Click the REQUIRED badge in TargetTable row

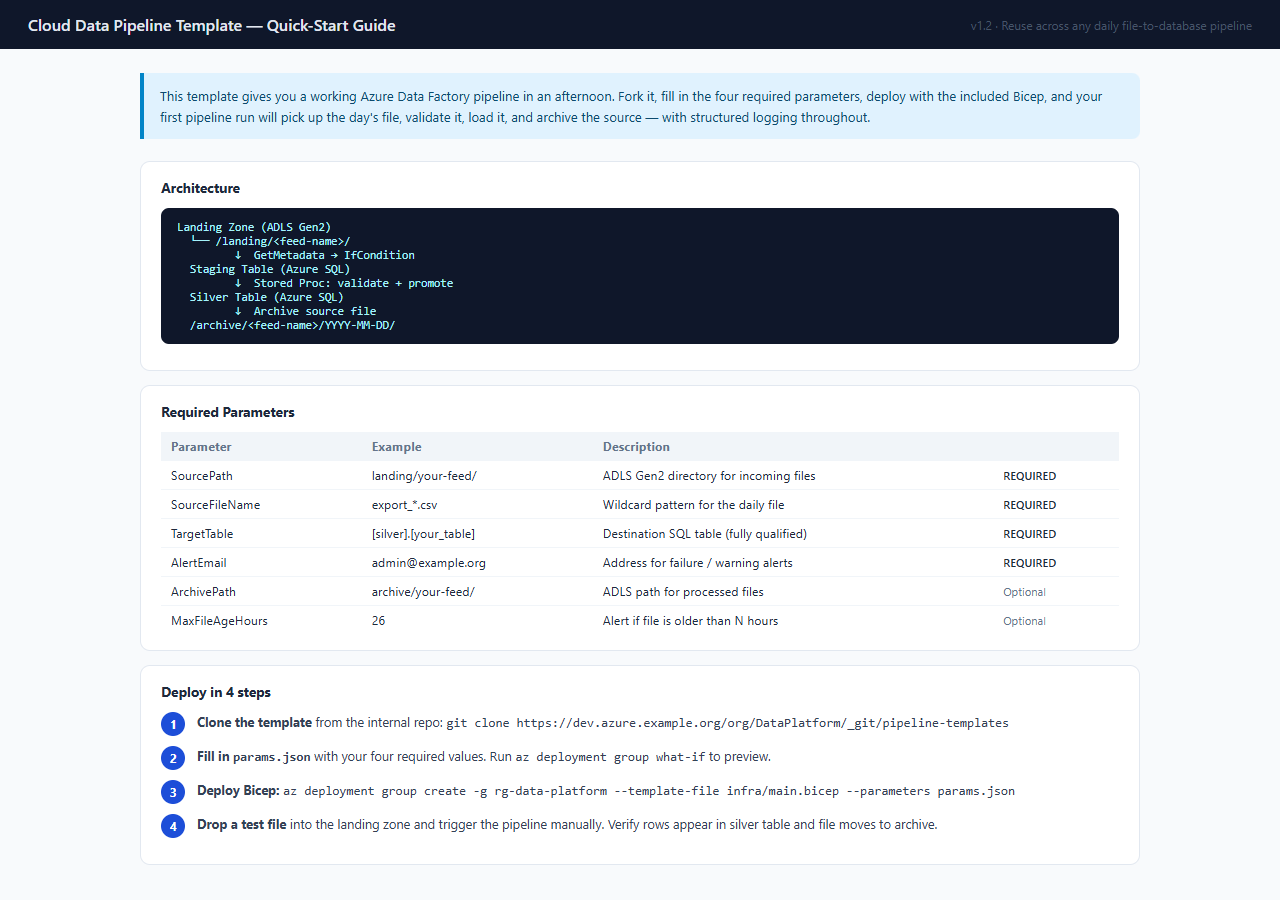pyautogui.click(x=1029, y=534)
